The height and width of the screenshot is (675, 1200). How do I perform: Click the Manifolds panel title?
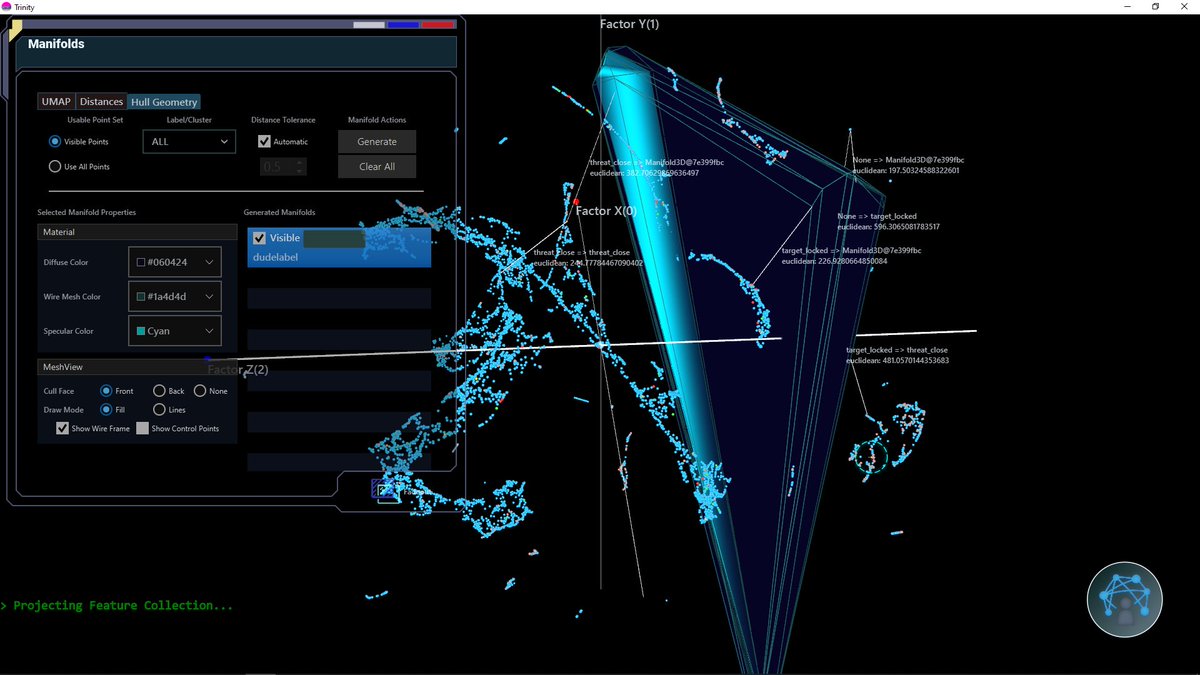56,45
